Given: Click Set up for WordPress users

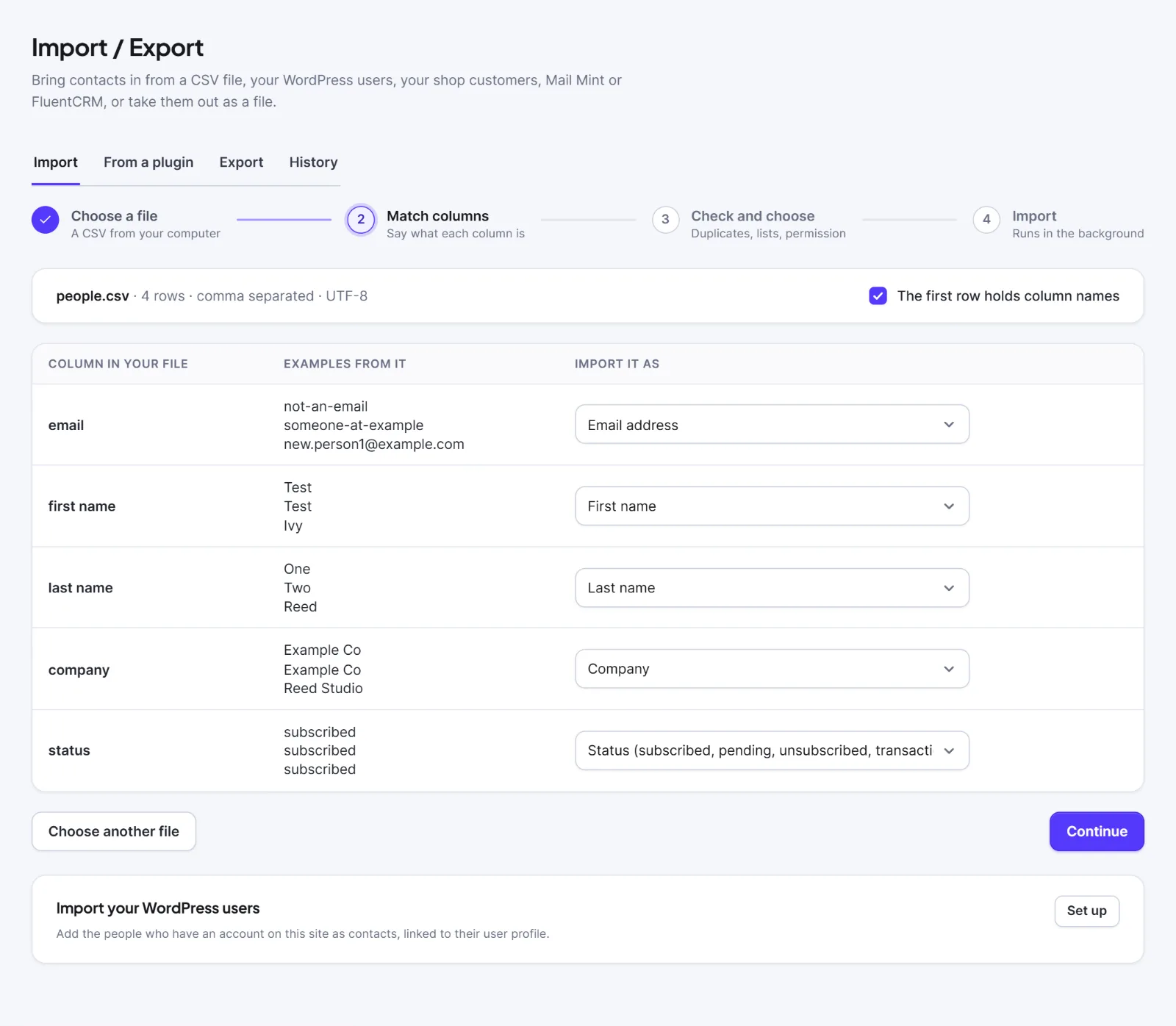Looking at the screenshot, I should click(1086, 911).
